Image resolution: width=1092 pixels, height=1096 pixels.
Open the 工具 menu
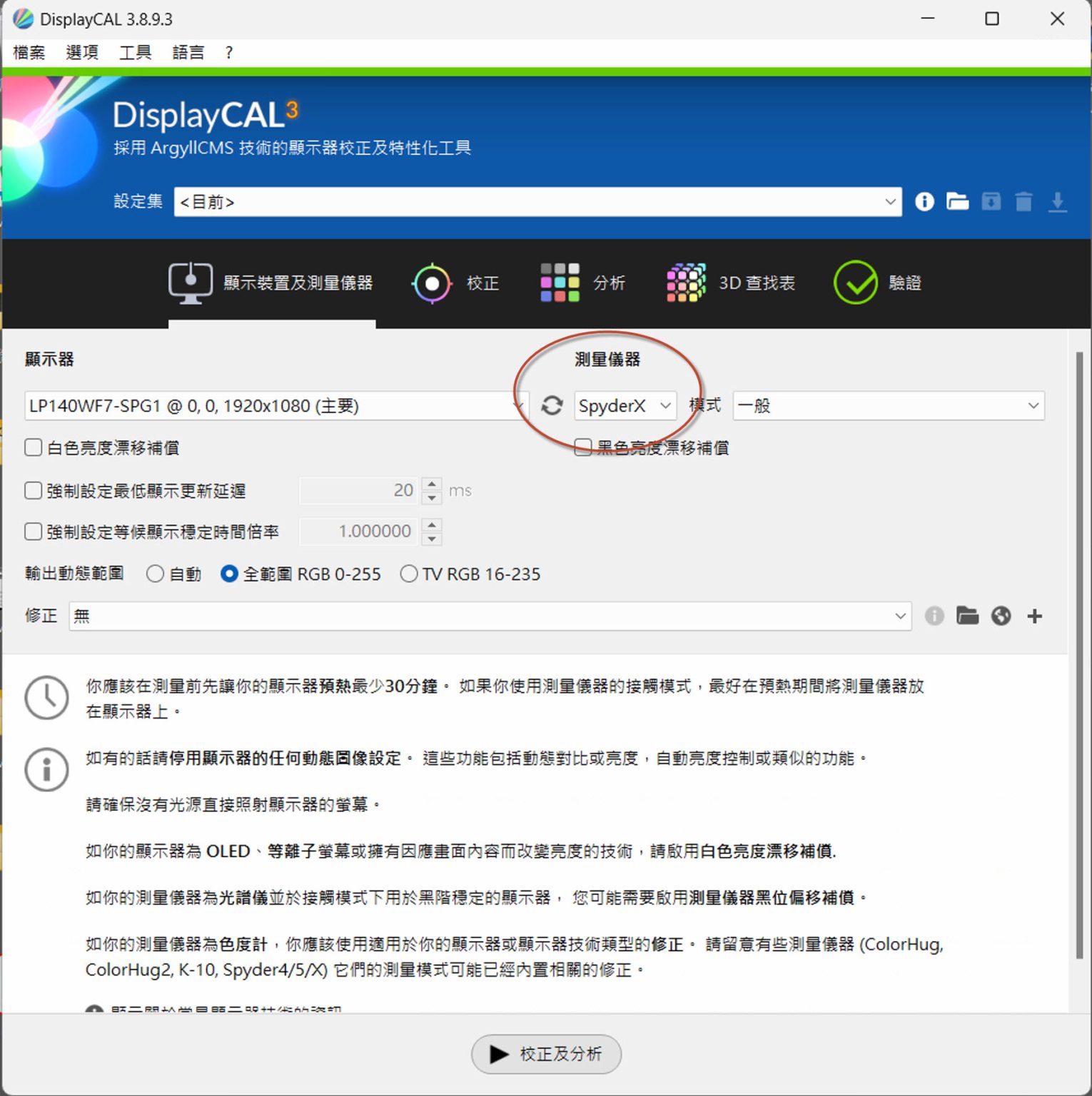click(134, 51)
